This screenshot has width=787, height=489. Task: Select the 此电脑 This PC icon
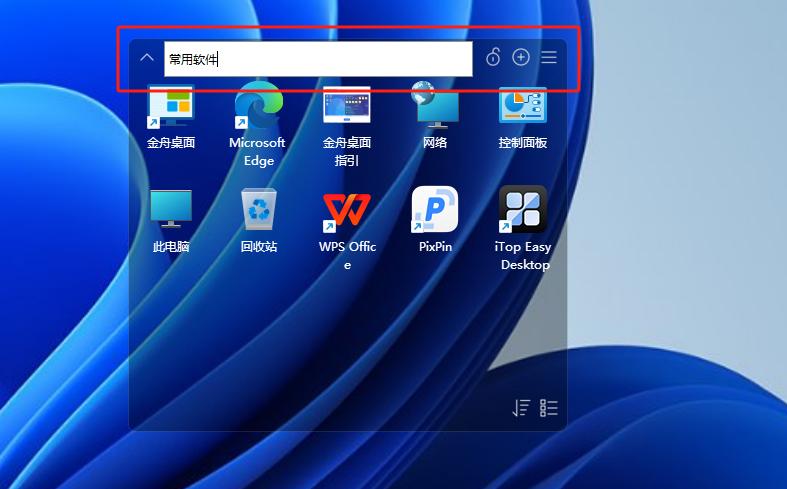[170, 210]
